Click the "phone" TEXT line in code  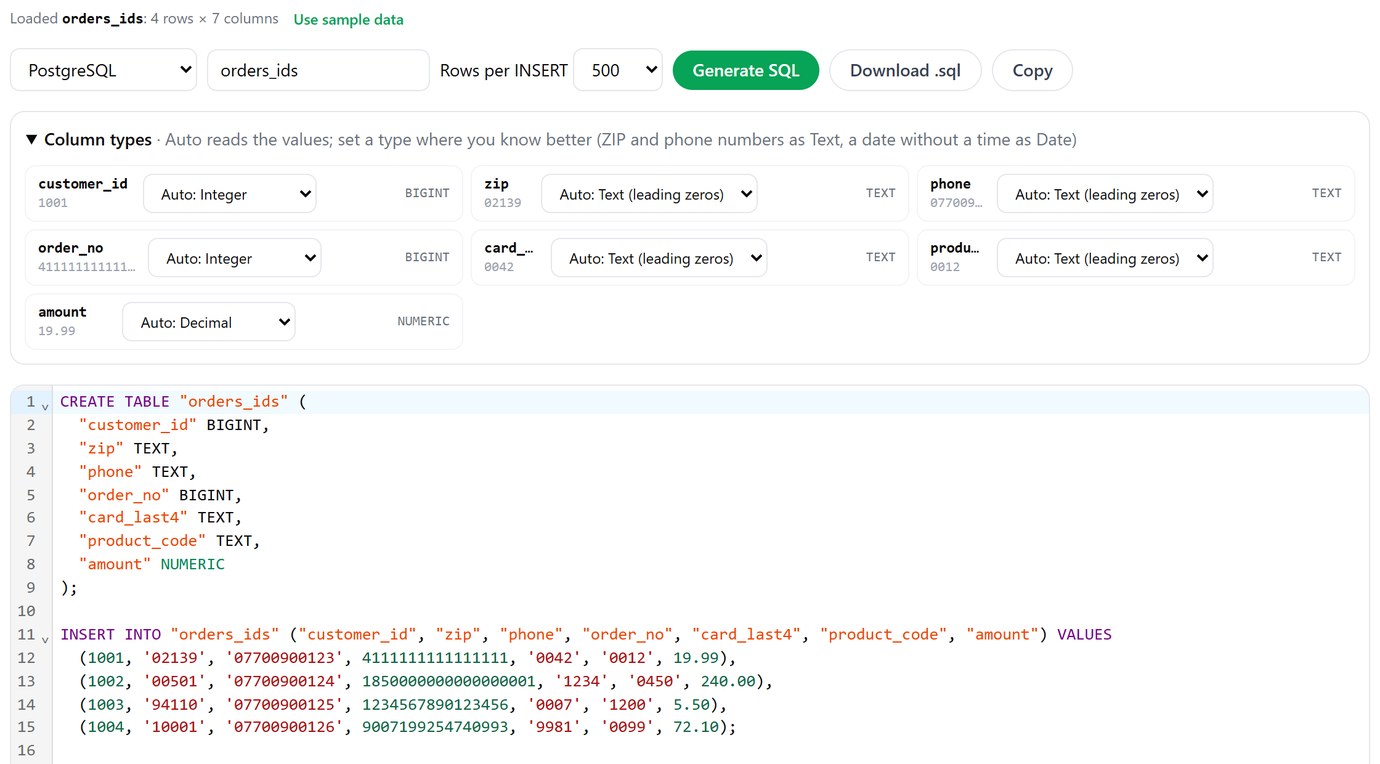[137, 471]
